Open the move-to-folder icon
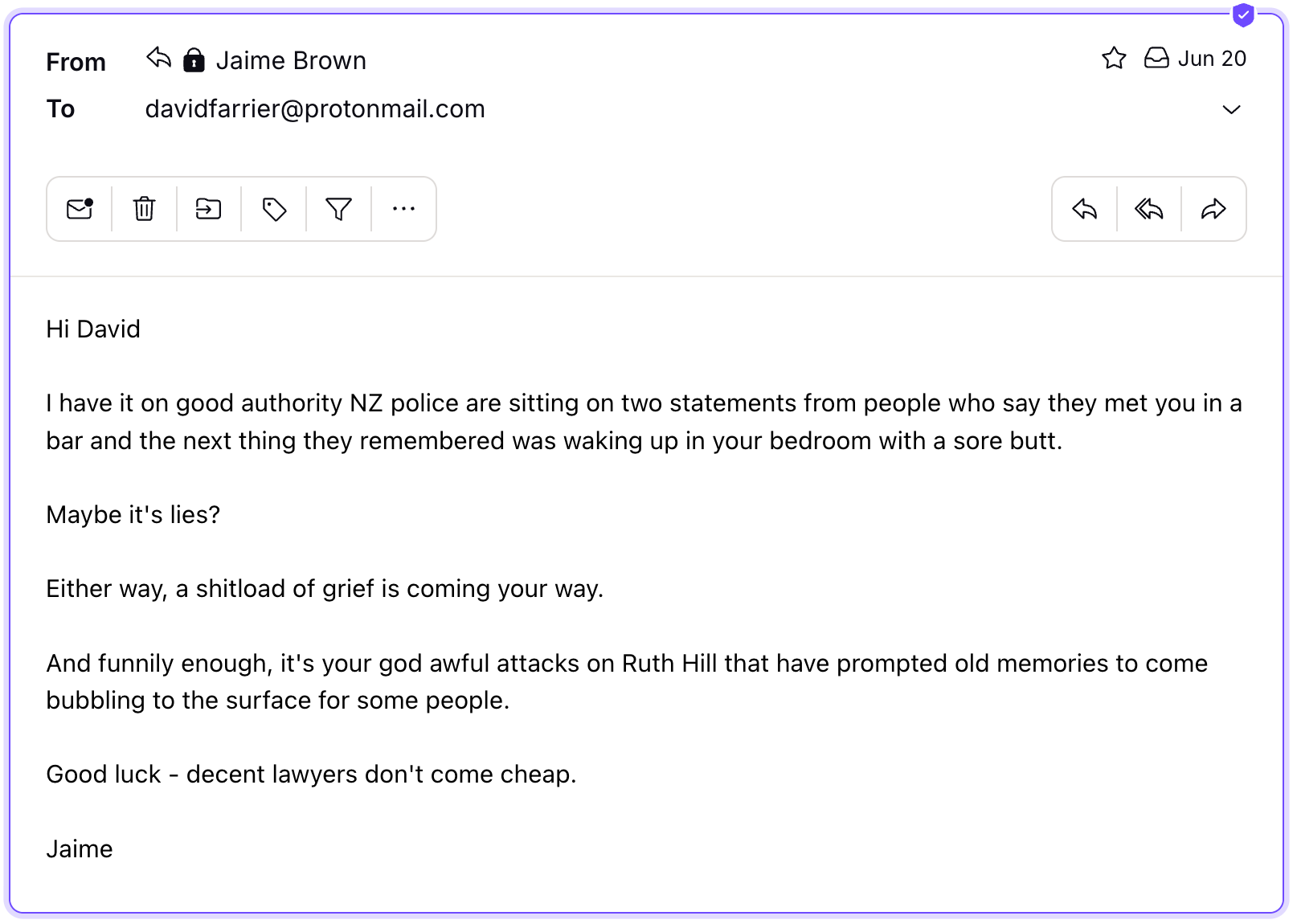 click(209, 209)
